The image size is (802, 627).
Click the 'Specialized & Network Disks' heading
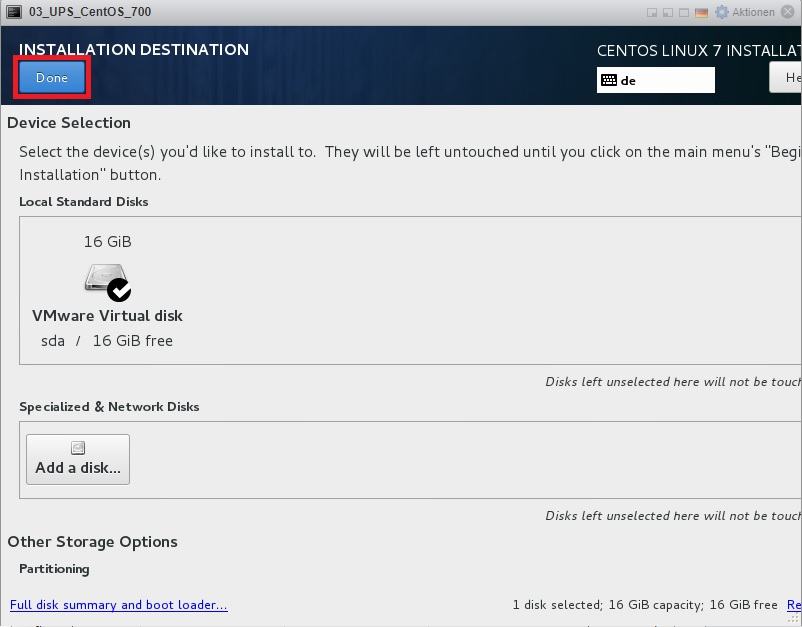coord(109,407)
